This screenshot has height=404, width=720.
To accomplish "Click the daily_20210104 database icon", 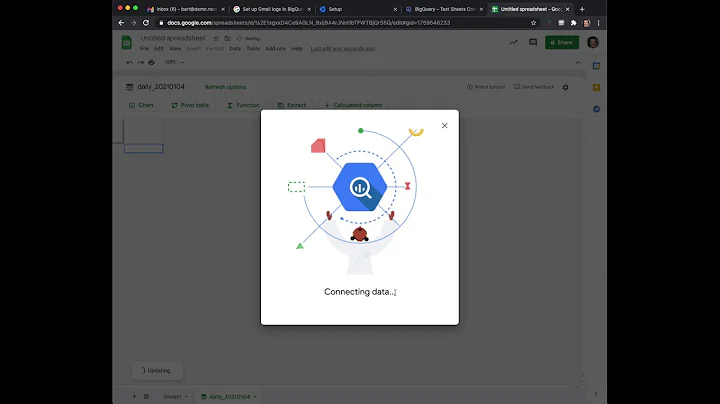I will 129,87.
